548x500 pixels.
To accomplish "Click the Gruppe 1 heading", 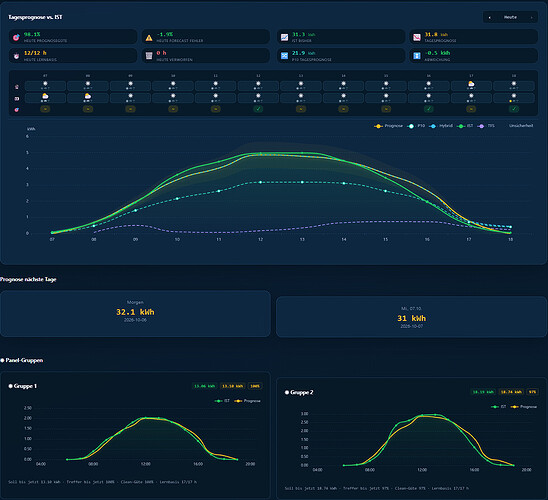I will (23, 386).
